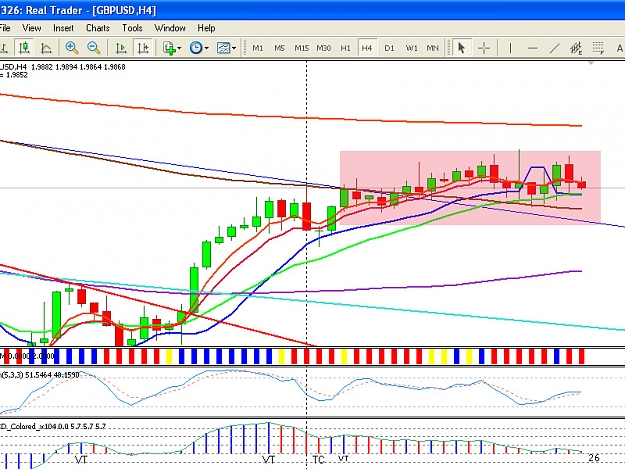This screenshot has width=625, height=469.
Task: Switch timeframe to M15
Action: (302, 48)
